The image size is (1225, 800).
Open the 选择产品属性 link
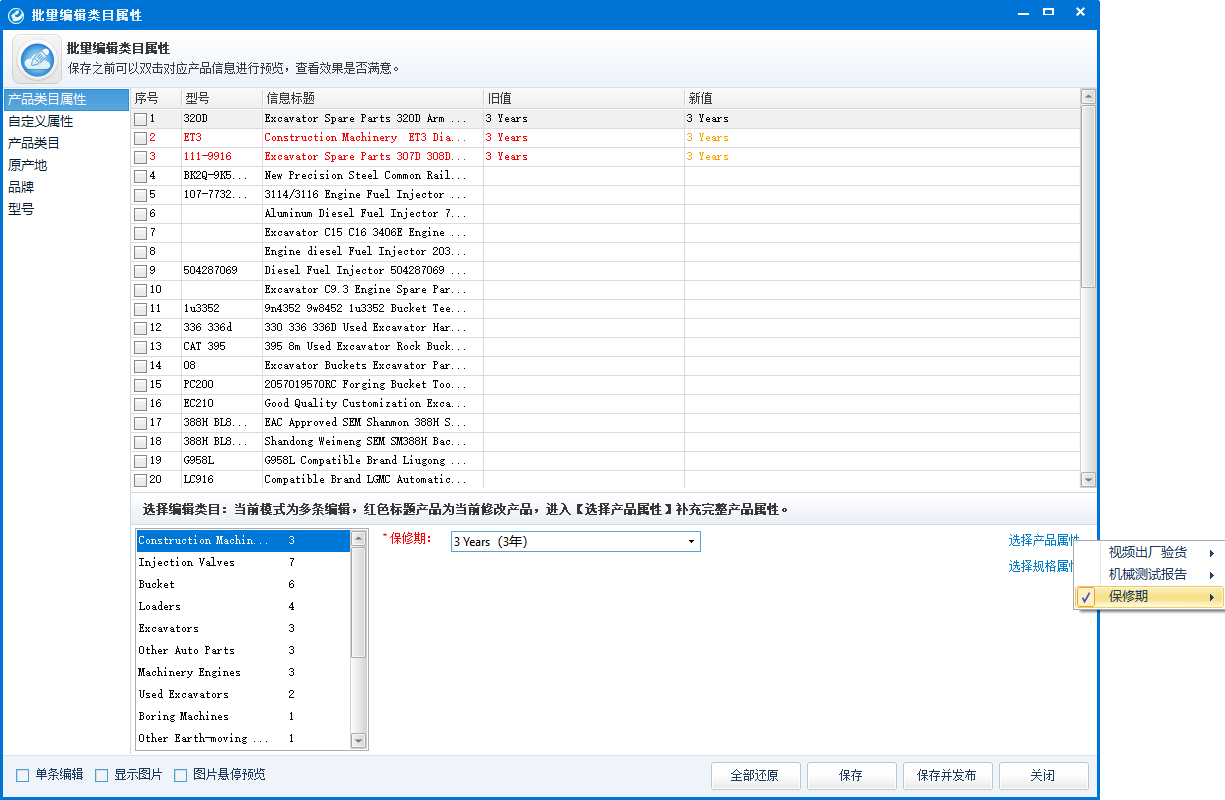coord(1044,540)
